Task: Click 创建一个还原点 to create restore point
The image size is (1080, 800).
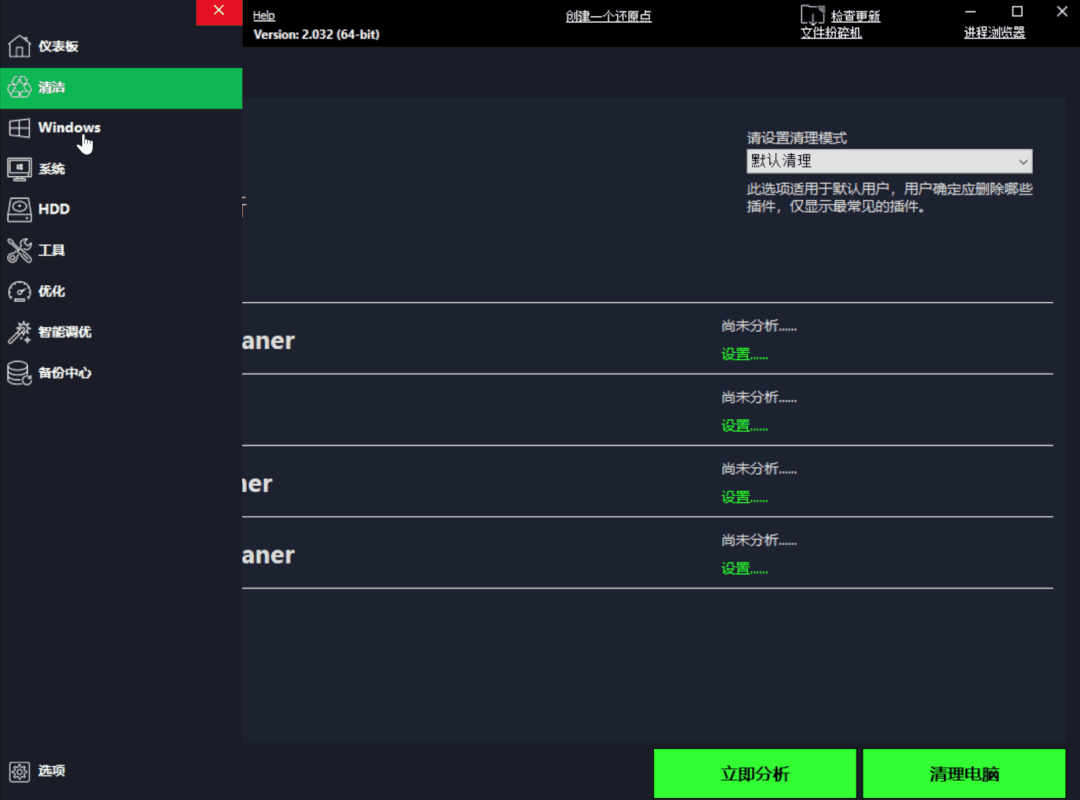Action: pos(607,15)
